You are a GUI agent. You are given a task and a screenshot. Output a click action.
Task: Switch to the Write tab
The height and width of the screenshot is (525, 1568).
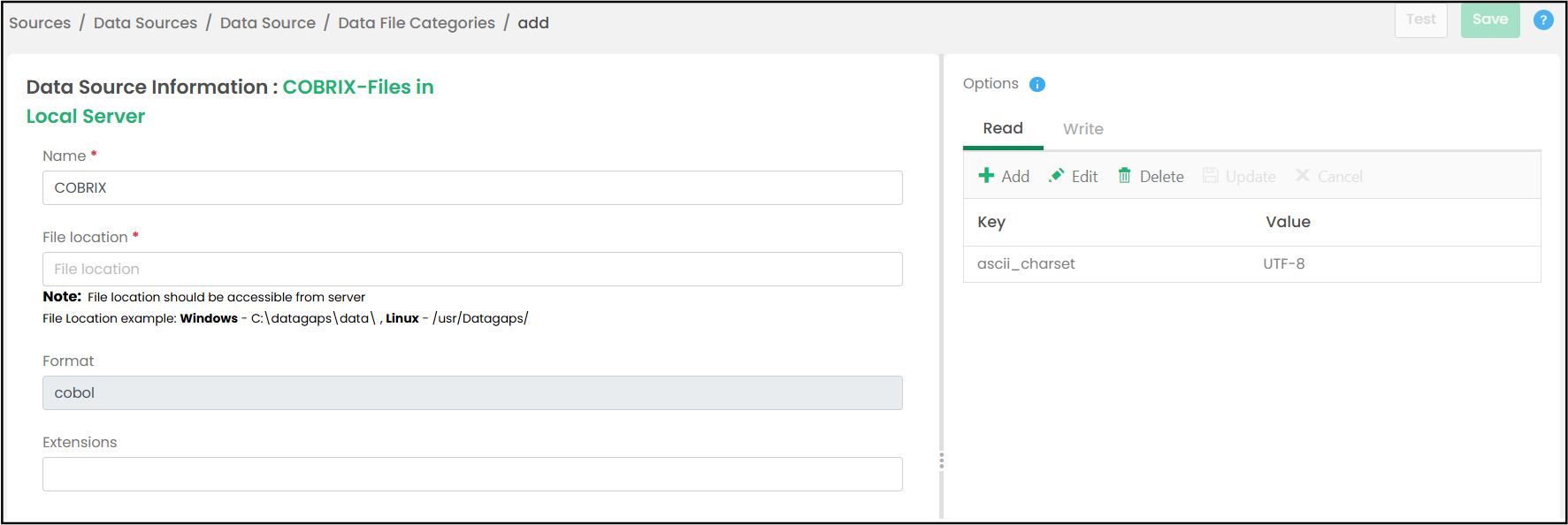[1083, 129]
